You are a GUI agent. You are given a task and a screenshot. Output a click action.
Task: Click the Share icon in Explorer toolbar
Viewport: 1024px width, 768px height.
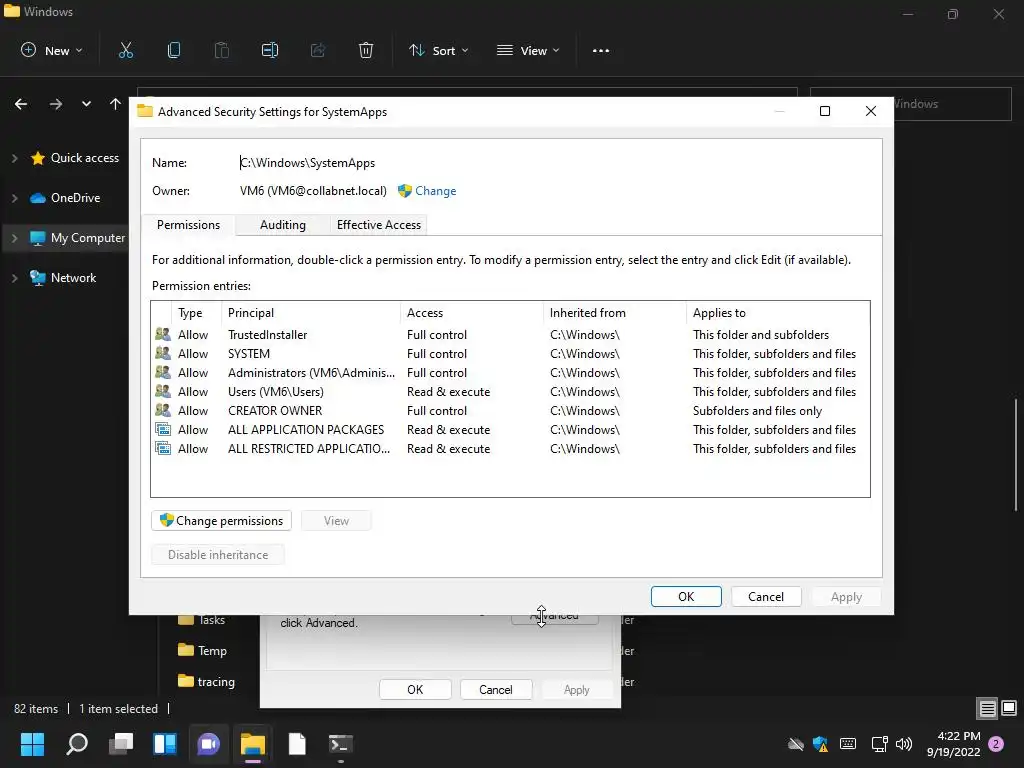[318, 50]
